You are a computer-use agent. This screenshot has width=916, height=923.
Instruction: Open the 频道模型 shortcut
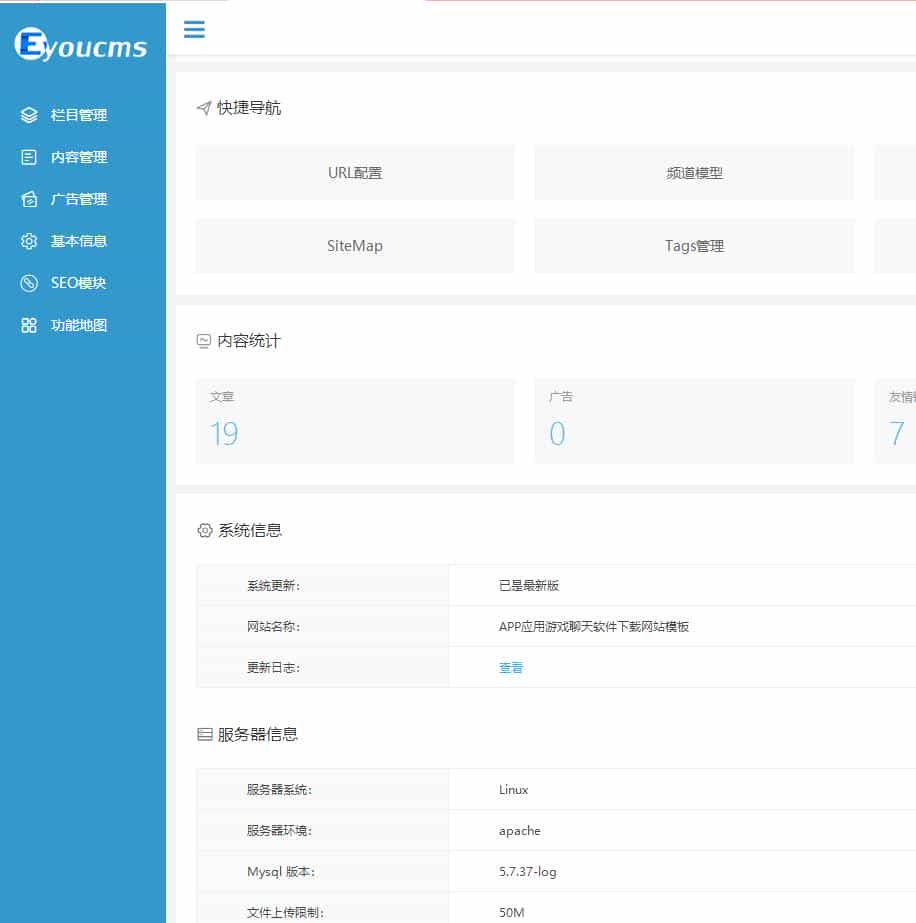(x=694, y=172)
